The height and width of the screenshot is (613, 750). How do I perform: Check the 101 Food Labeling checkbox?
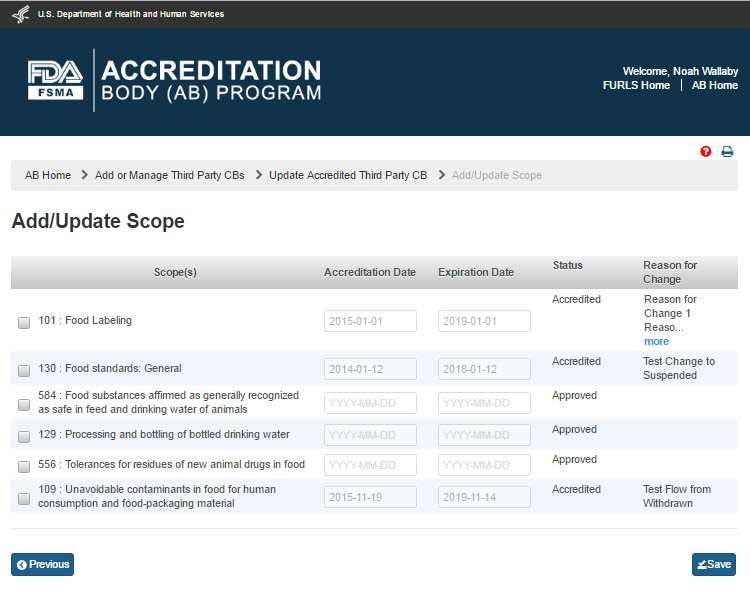click(x=24, y=322)
